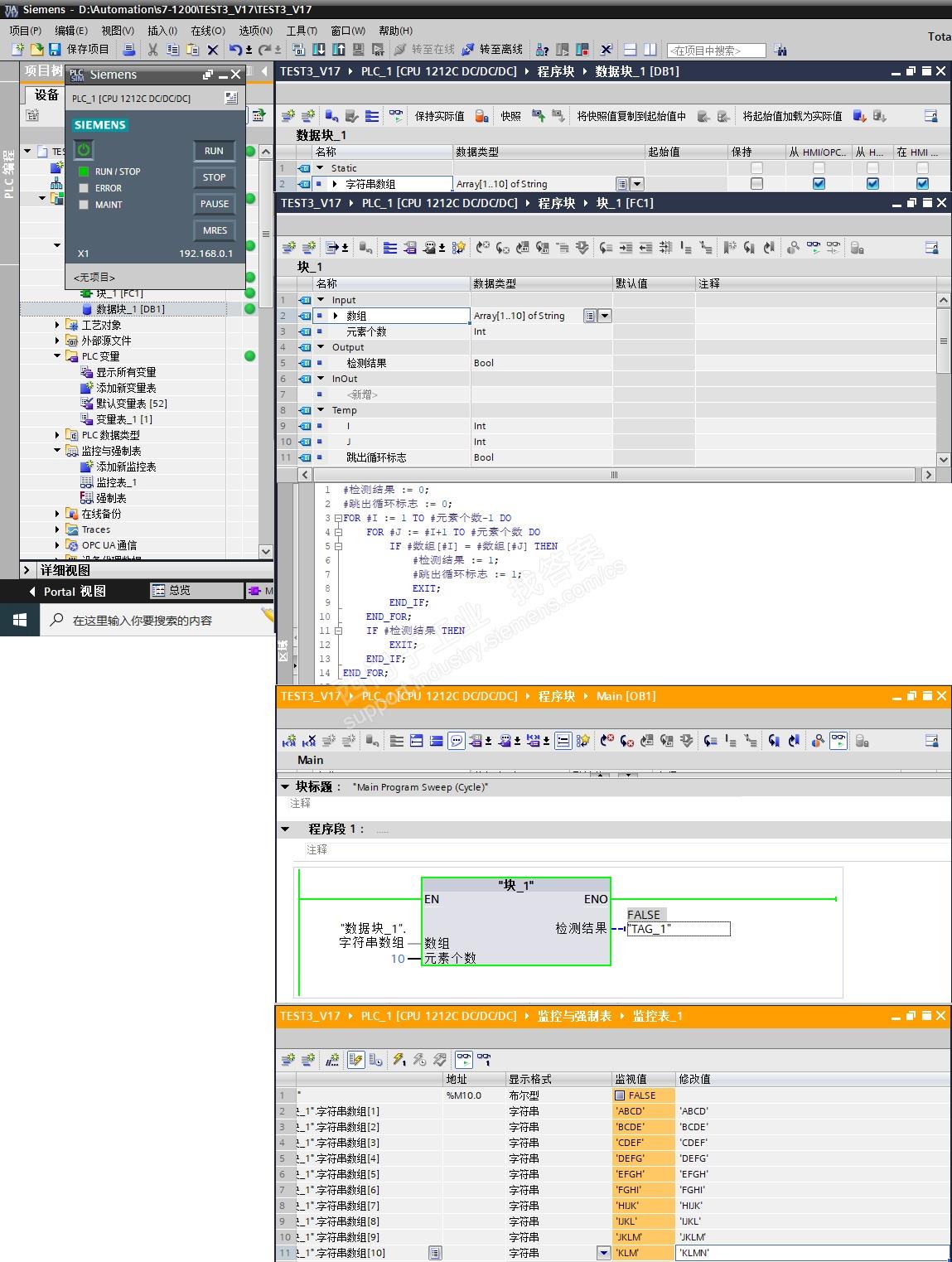Collapse the 监控与强制表 tree folder
The image size is (952, 1262).
(57, 451)
